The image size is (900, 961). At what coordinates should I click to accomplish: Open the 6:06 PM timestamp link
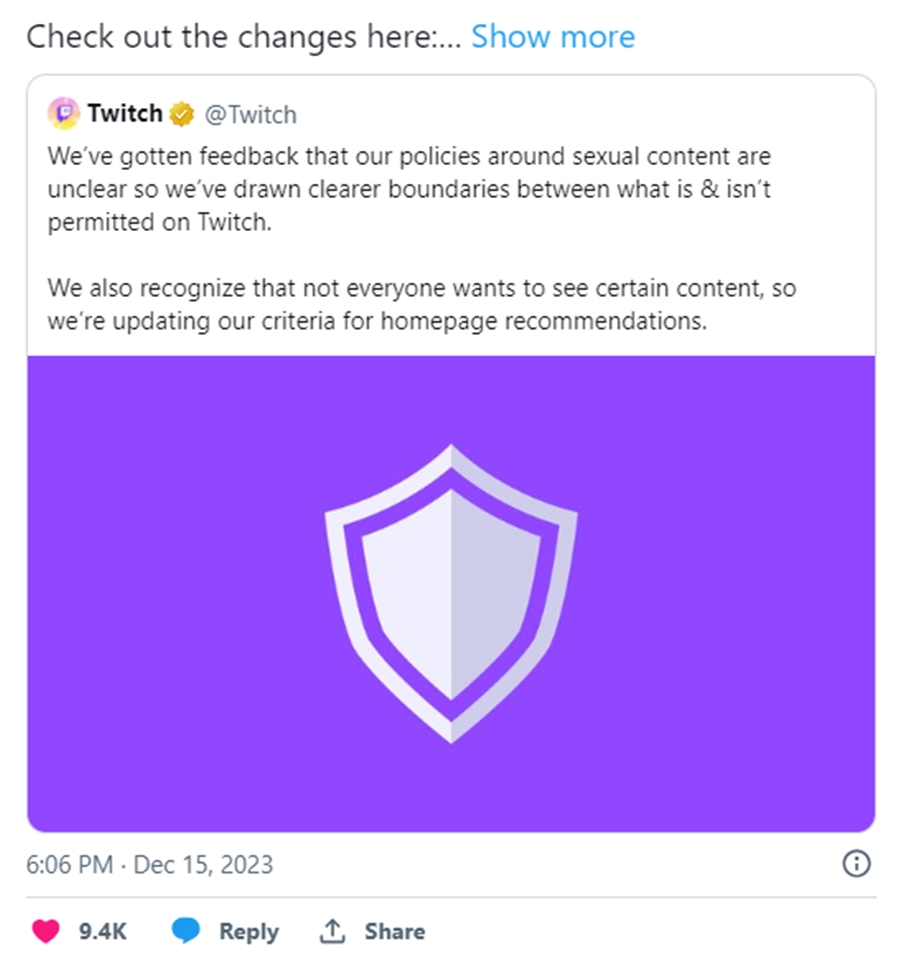click(69, 864)
